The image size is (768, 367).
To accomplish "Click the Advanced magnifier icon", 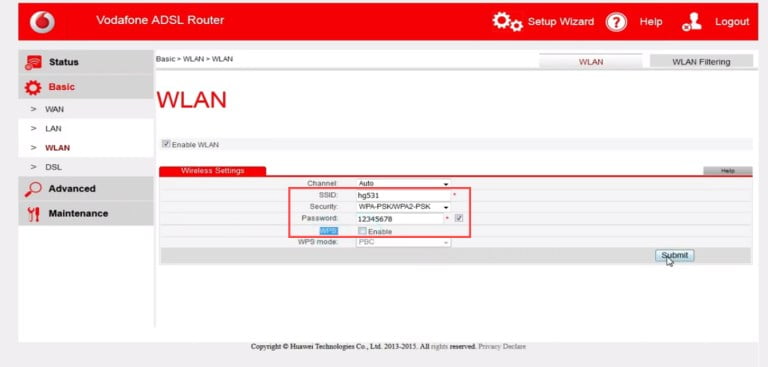I will pos(33,189).
